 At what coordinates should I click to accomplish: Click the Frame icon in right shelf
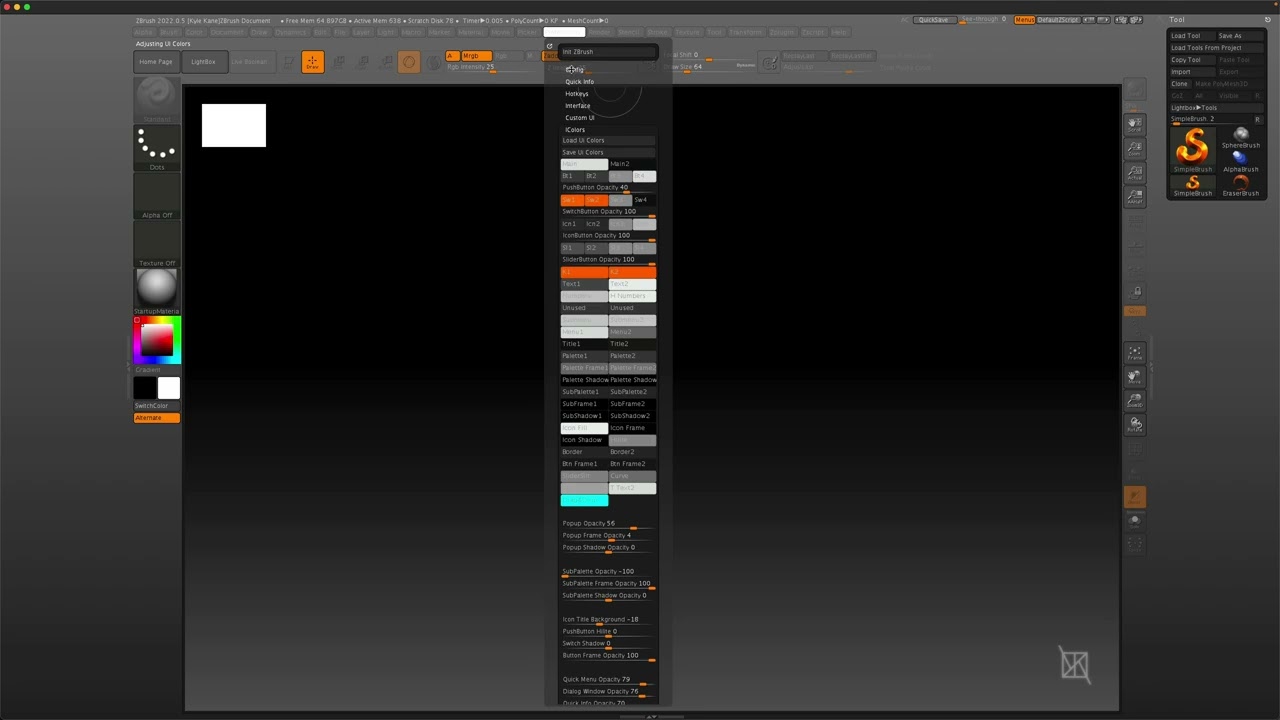tap(1135, 353)
